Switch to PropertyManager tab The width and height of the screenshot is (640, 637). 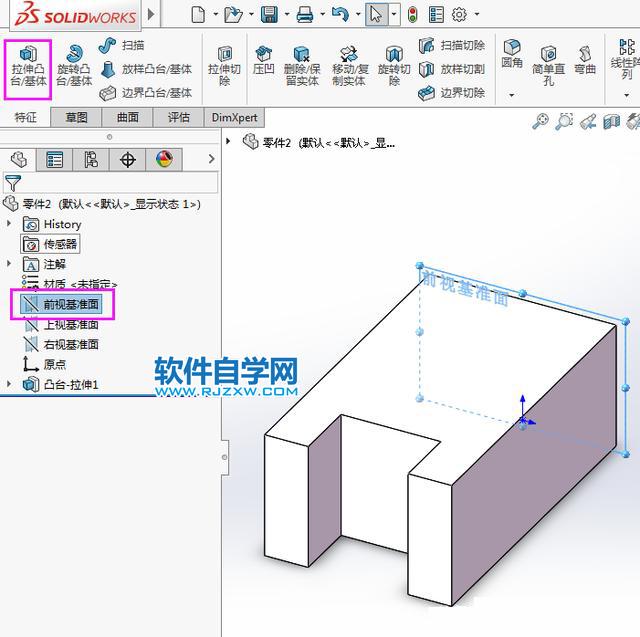54,160
